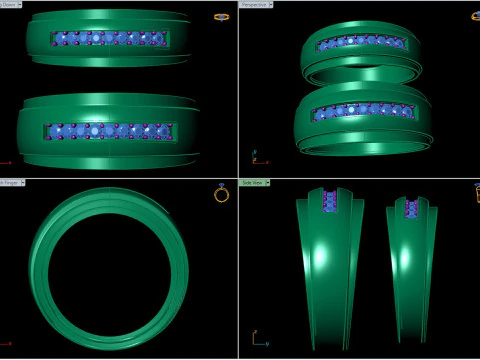Open the Looking Down viewport dropdown arrow
Screen dimensions: 480x360
pyautogui.click(x=20, y=5)
